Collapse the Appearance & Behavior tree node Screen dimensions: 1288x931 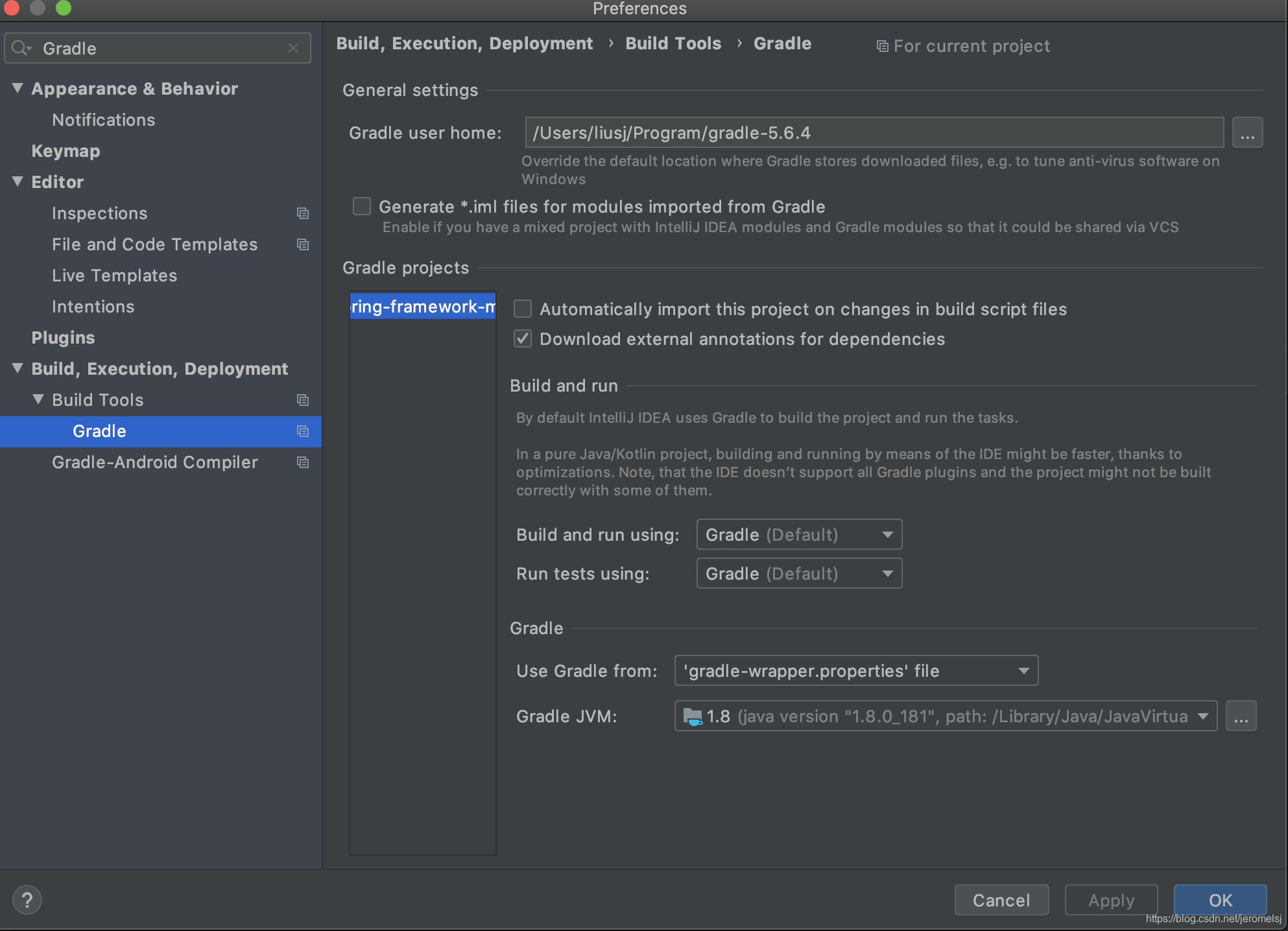pos(18,88)
